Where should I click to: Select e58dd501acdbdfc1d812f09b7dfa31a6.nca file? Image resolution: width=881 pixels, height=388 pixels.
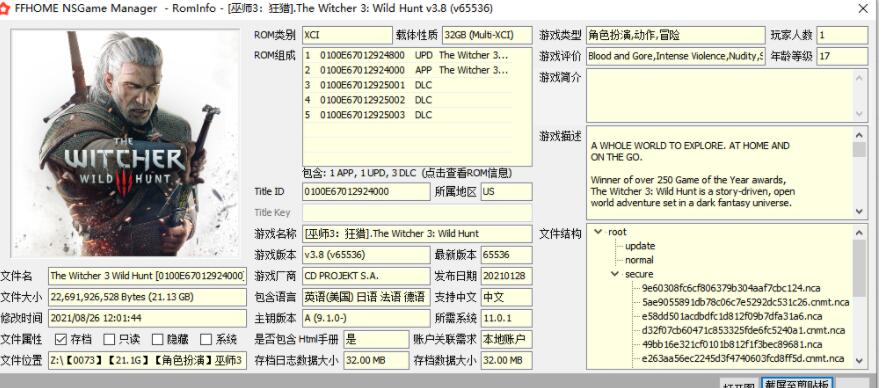coord(732,316)
